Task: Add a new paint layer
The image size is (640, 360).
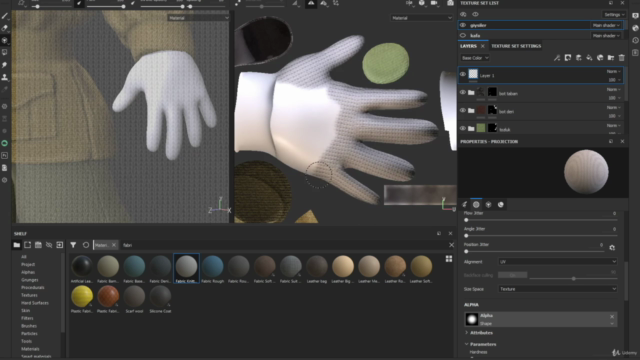Action: [578, 58]
